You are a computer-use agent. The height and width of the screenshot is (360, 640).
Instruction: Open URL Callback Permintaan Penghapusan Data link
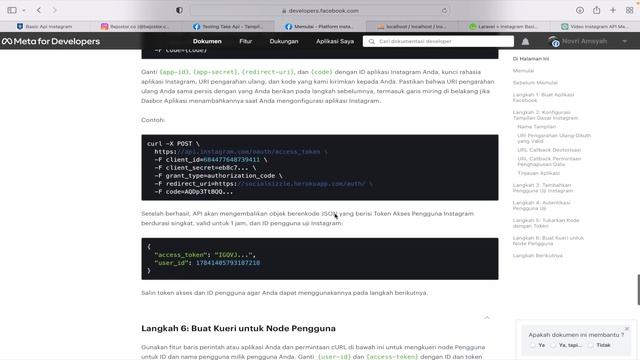pyautogui.click(x=549, y=161)
